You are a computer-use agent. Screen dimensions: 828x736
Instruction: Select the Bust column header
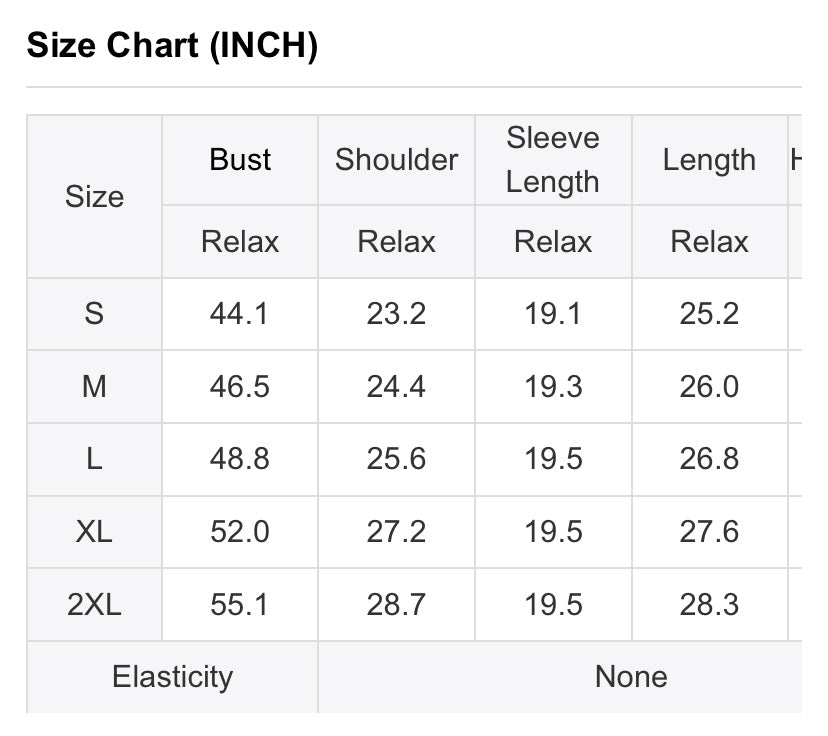(240, 160)
